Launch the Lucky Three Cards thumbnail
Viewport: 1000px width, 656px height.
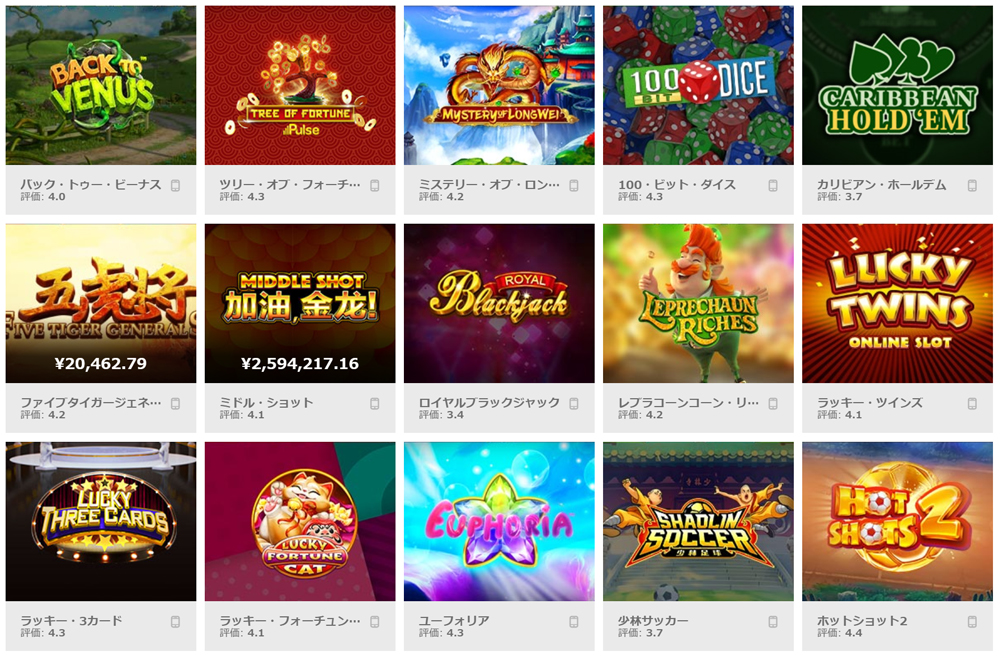point(101,521)
